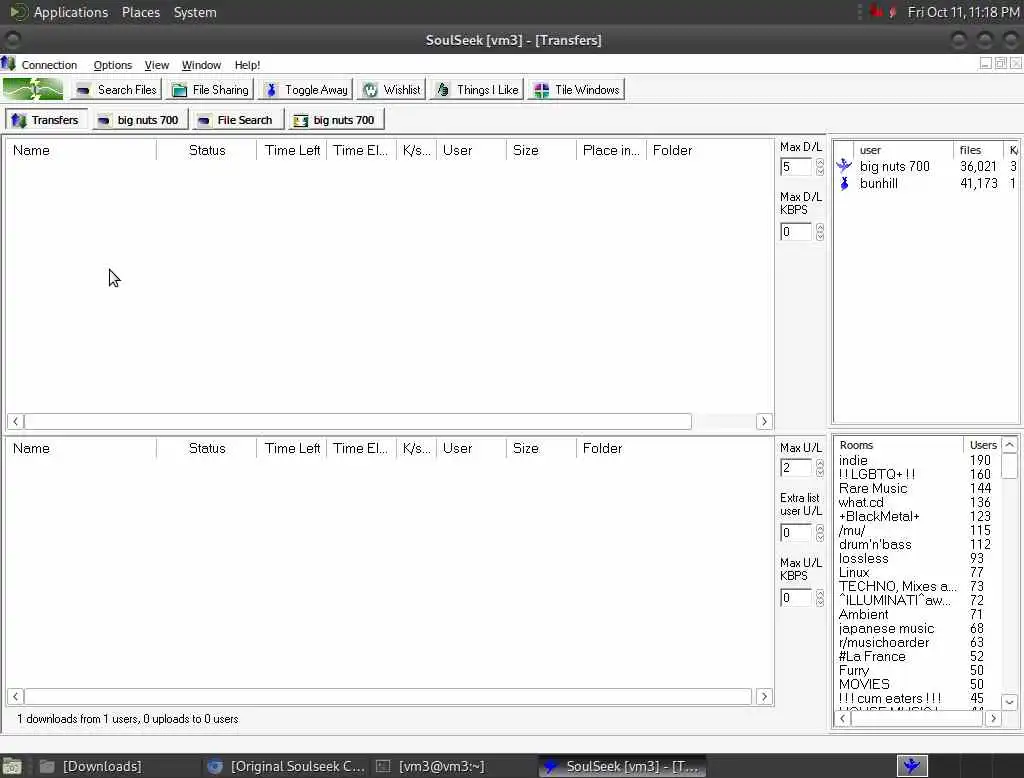Click downloads pane scroll right arrow
This screenshot has width=1024, height=778.
coord(764,421)
